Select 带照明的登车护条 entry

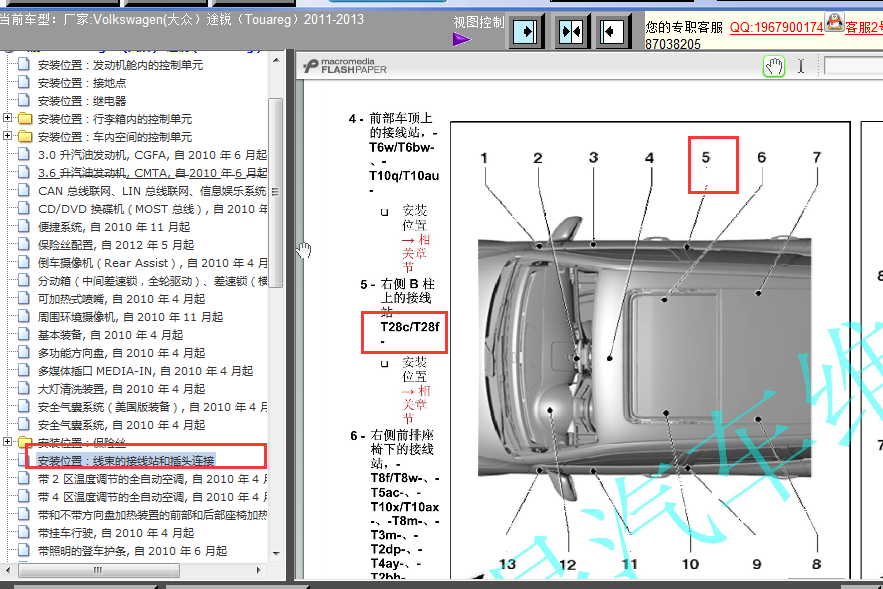[132, 552]
